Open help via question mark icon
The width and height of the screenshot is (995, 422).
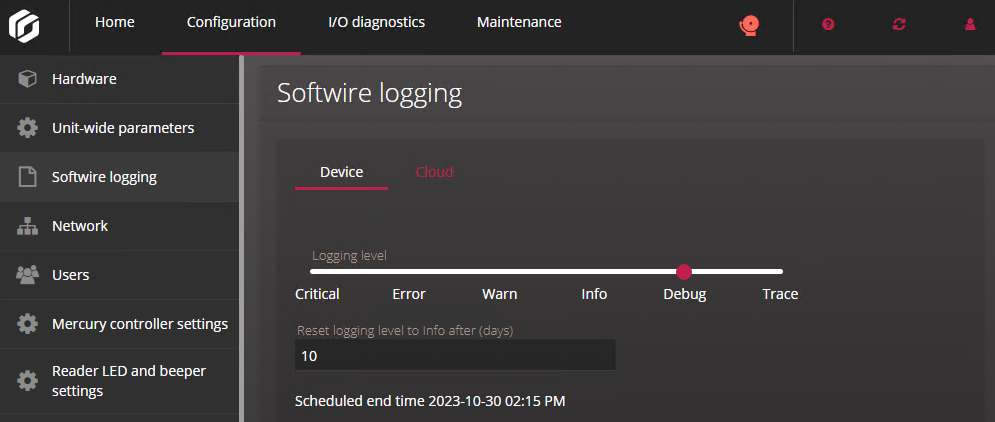pyautogui.click(x=828, y=25)
